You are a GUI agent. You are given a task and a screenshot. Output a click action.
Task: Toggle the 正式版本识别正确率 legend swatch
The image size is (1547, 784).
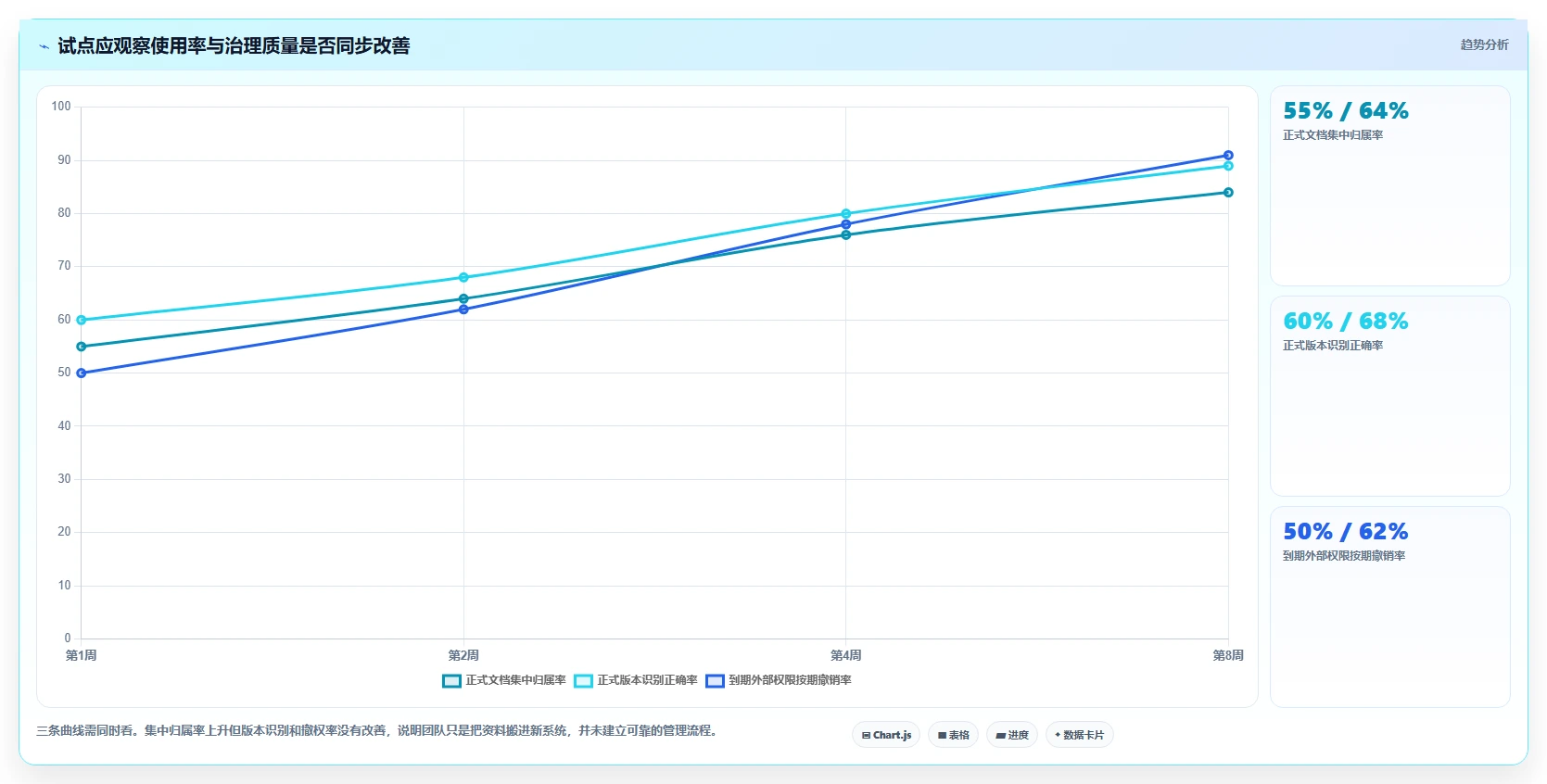coord(583,681)
